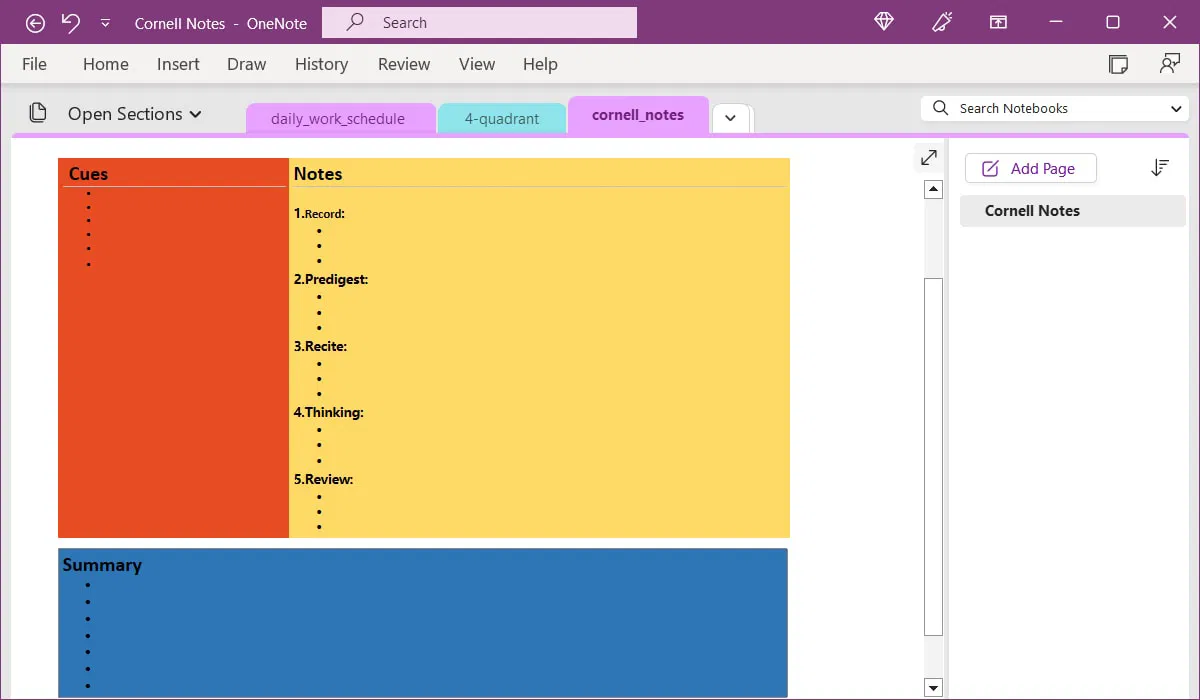Screen dimensions: 1200x700
Task: Click the 4-quadrant colored section tab
Action: [502, 118]
